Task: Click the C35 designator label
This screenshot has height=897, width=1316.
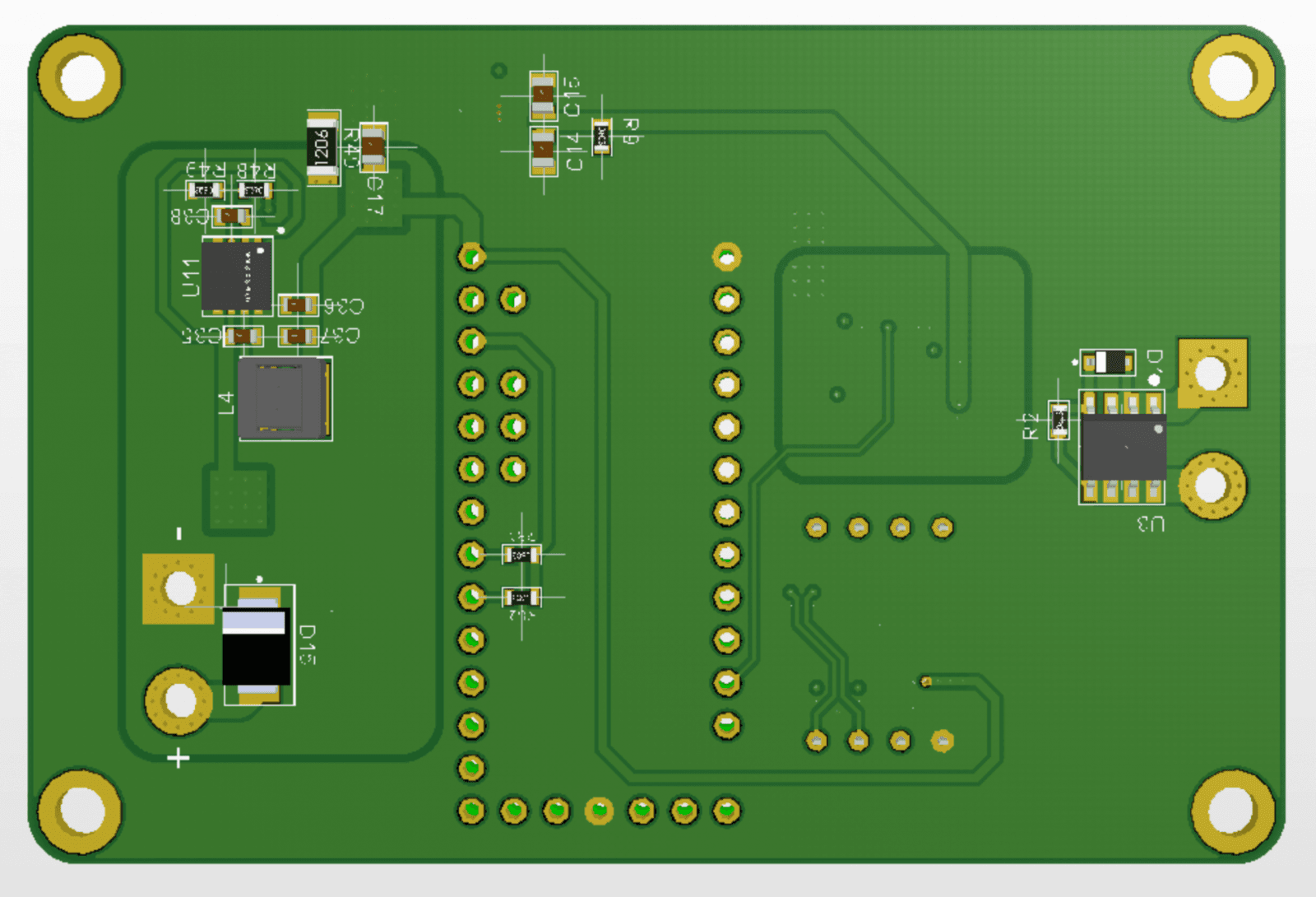Action: 202,336
